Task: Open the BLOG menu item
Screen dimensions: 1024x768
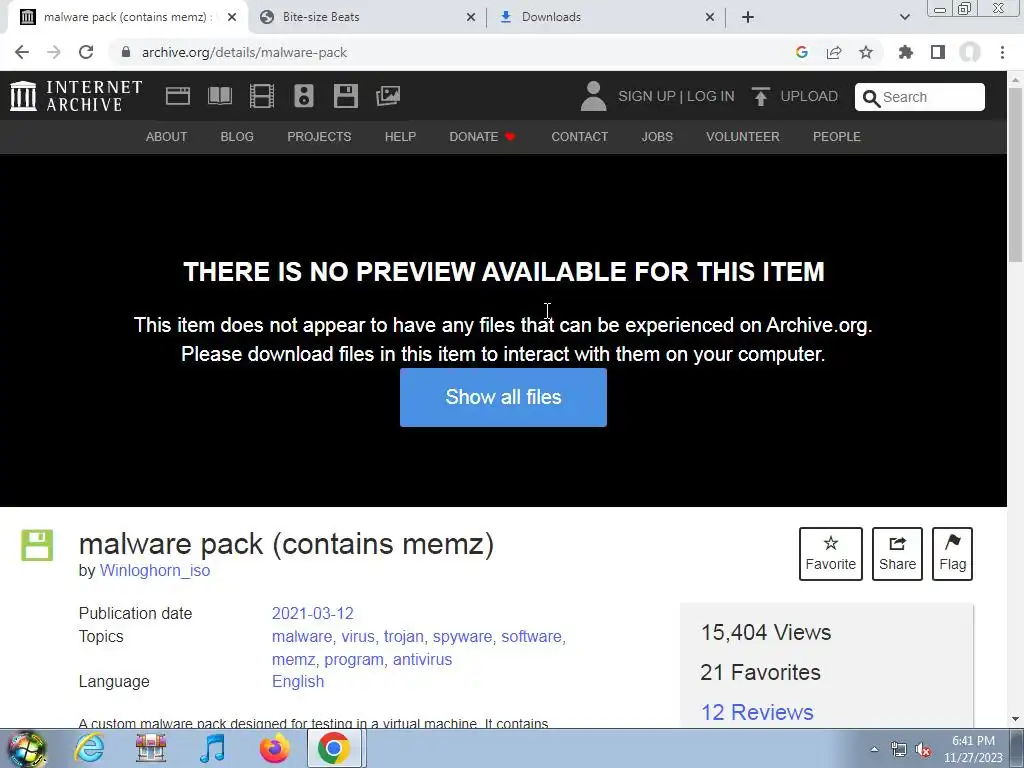Action: 237,136
